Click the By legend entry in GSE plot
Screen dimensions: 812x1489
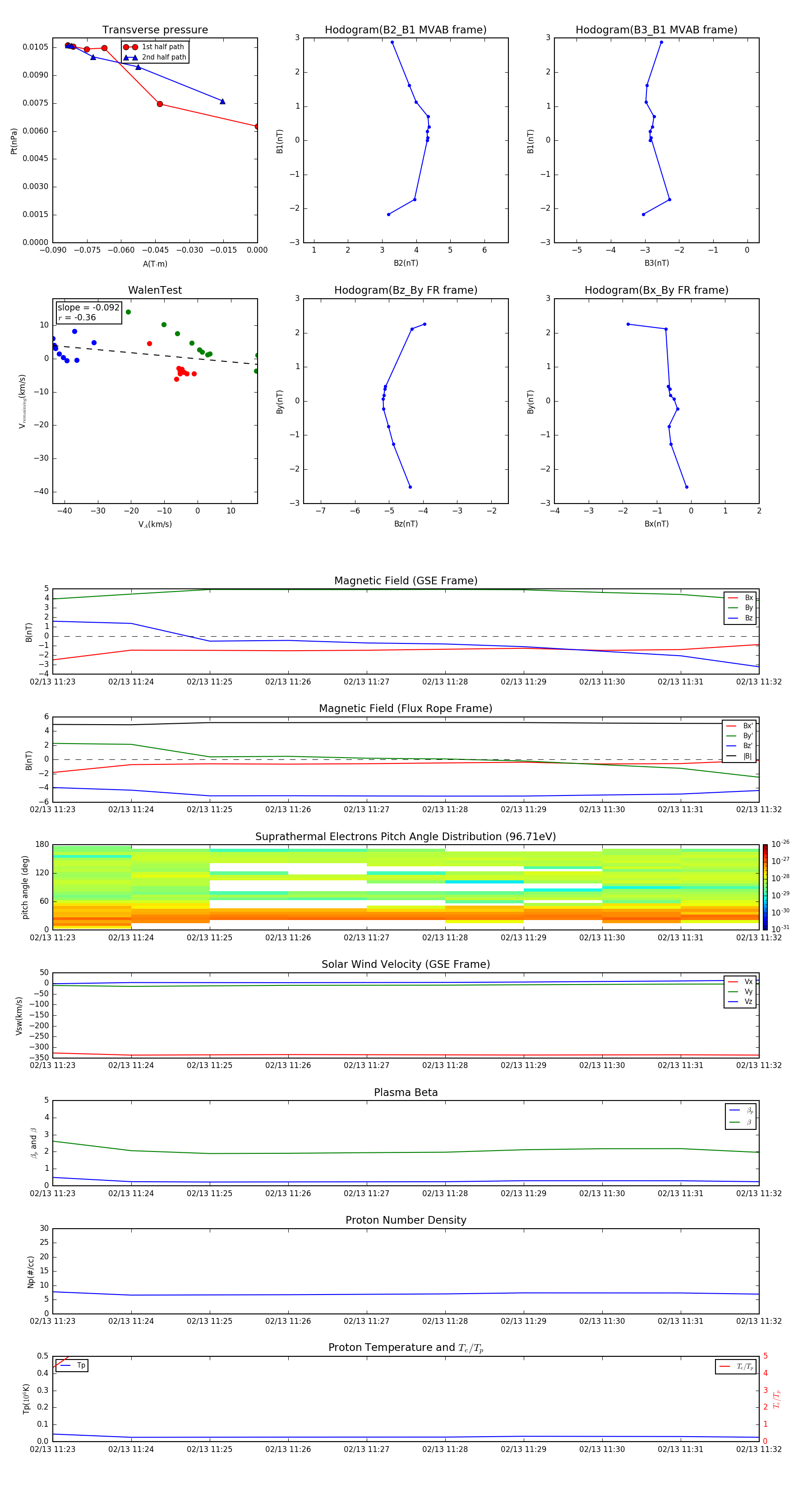(740, 607)
